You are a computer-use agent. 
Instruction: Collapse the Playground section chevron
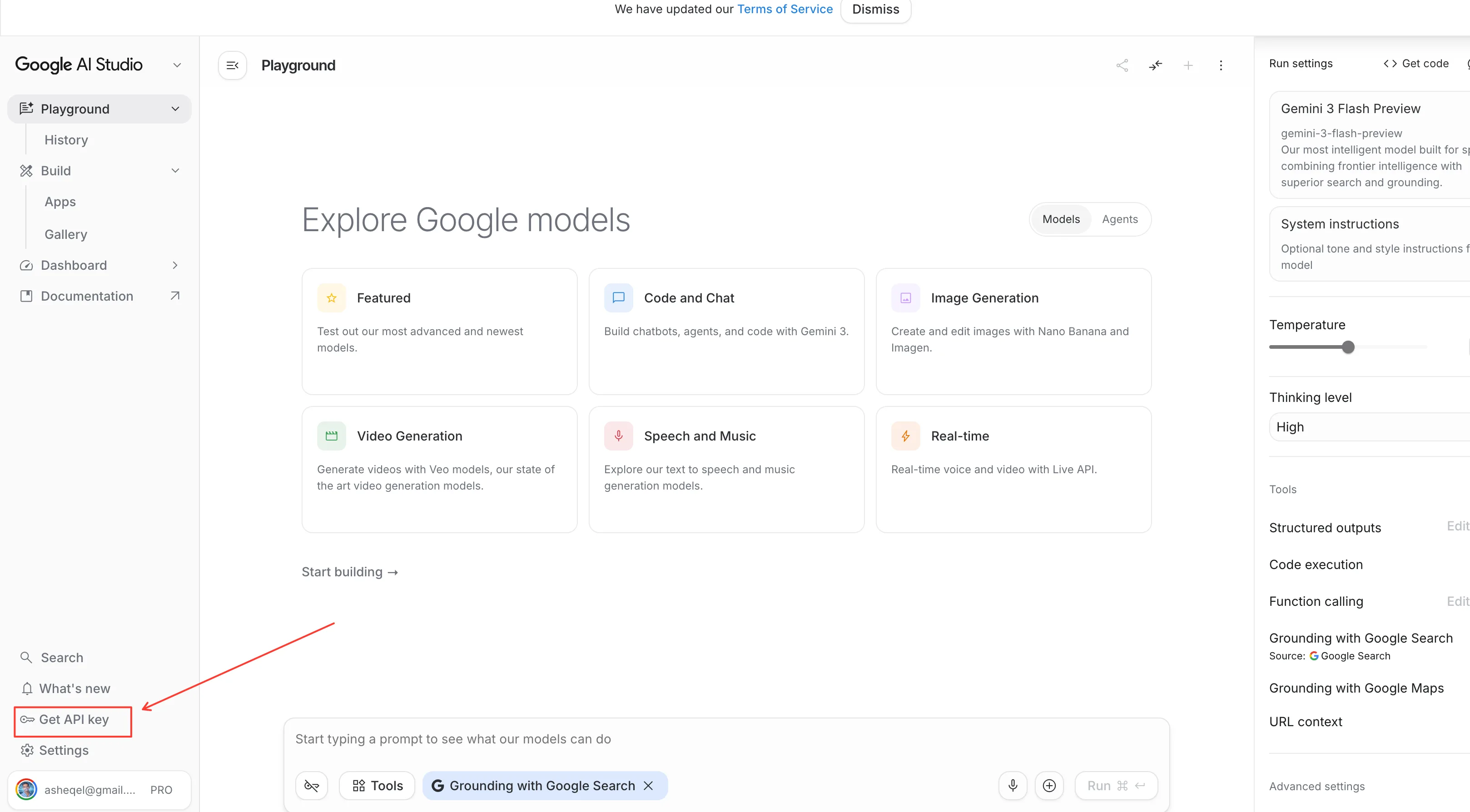175,109
